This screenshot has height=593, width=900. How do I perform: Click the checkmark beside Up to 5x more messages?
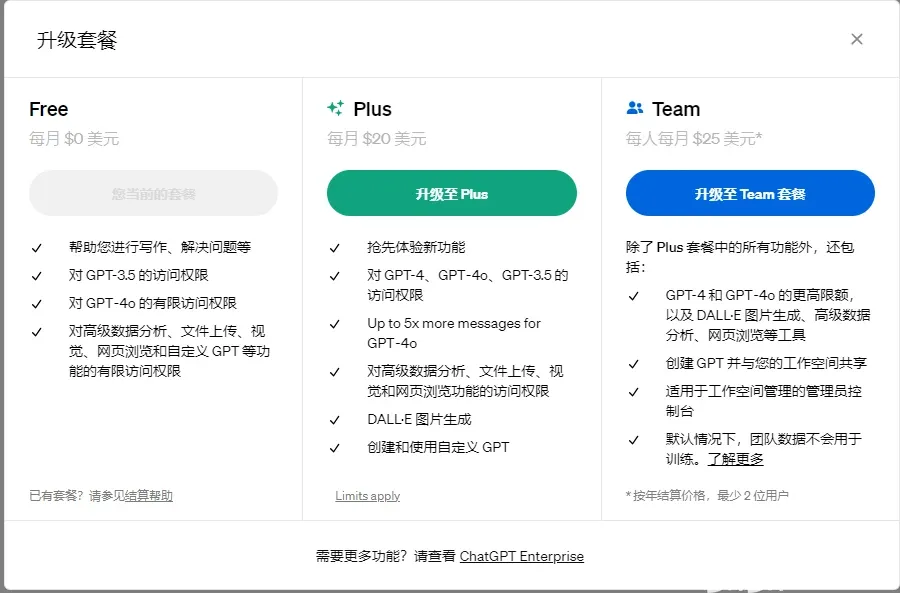click(x=335, y=323)
